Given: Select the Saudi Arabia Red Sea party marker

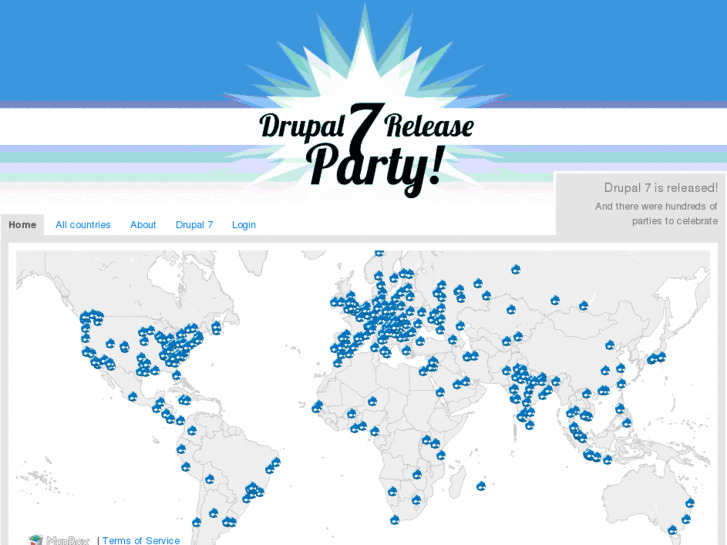Looking at the screenshot, I should (440, 392).
